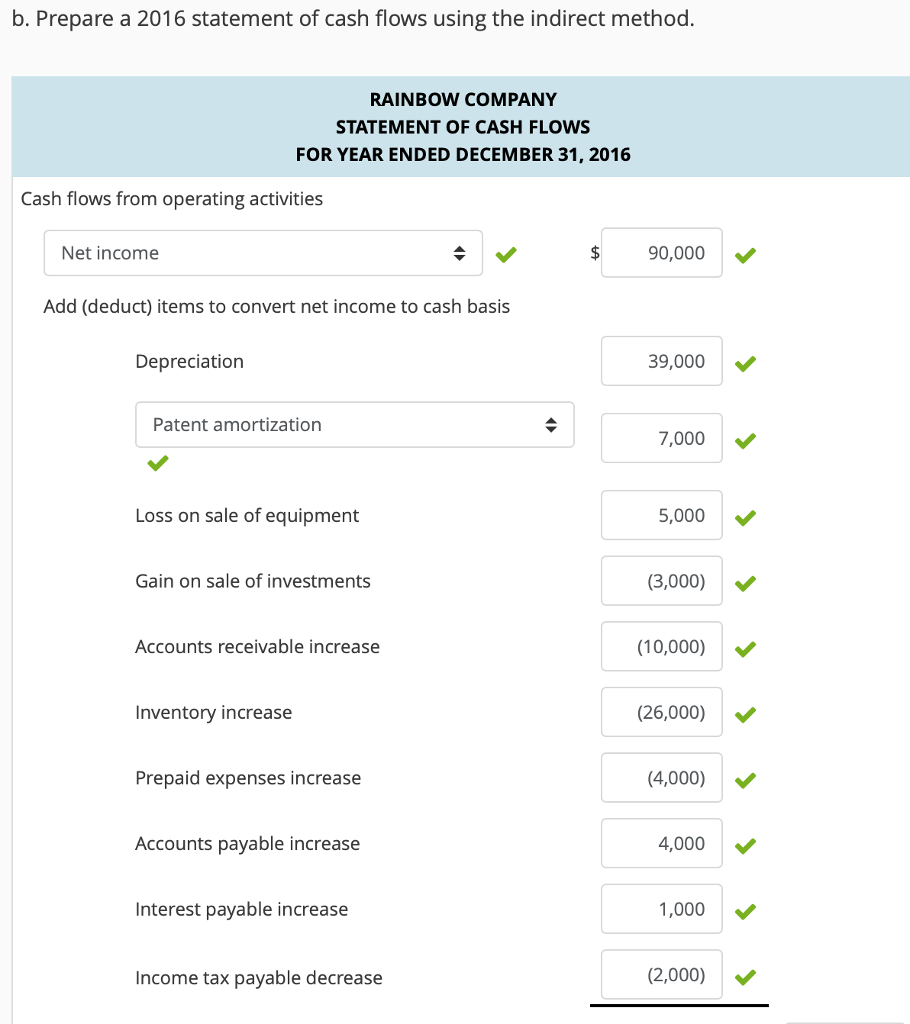Click the Income tax payable decrease field

pyautogui.click(x=662, y=975)
